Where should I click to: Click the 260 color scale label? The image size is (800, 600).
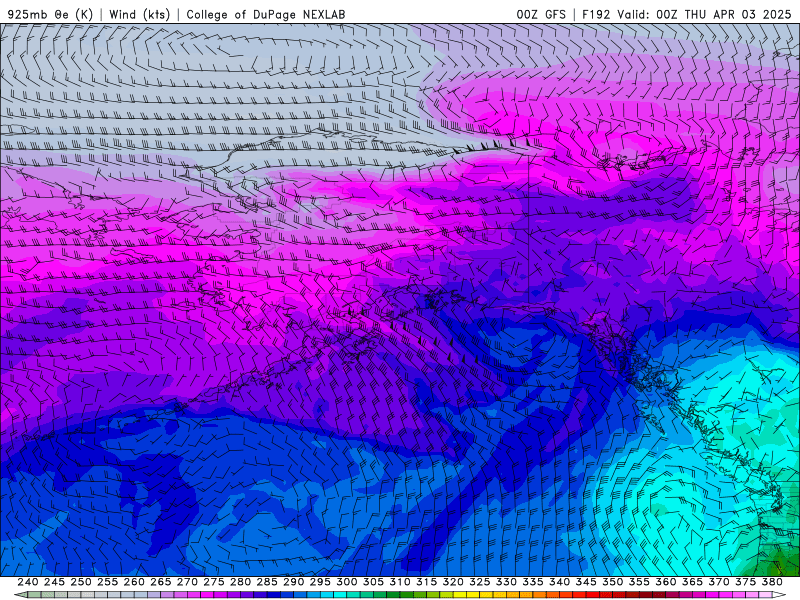click(134, 582)
